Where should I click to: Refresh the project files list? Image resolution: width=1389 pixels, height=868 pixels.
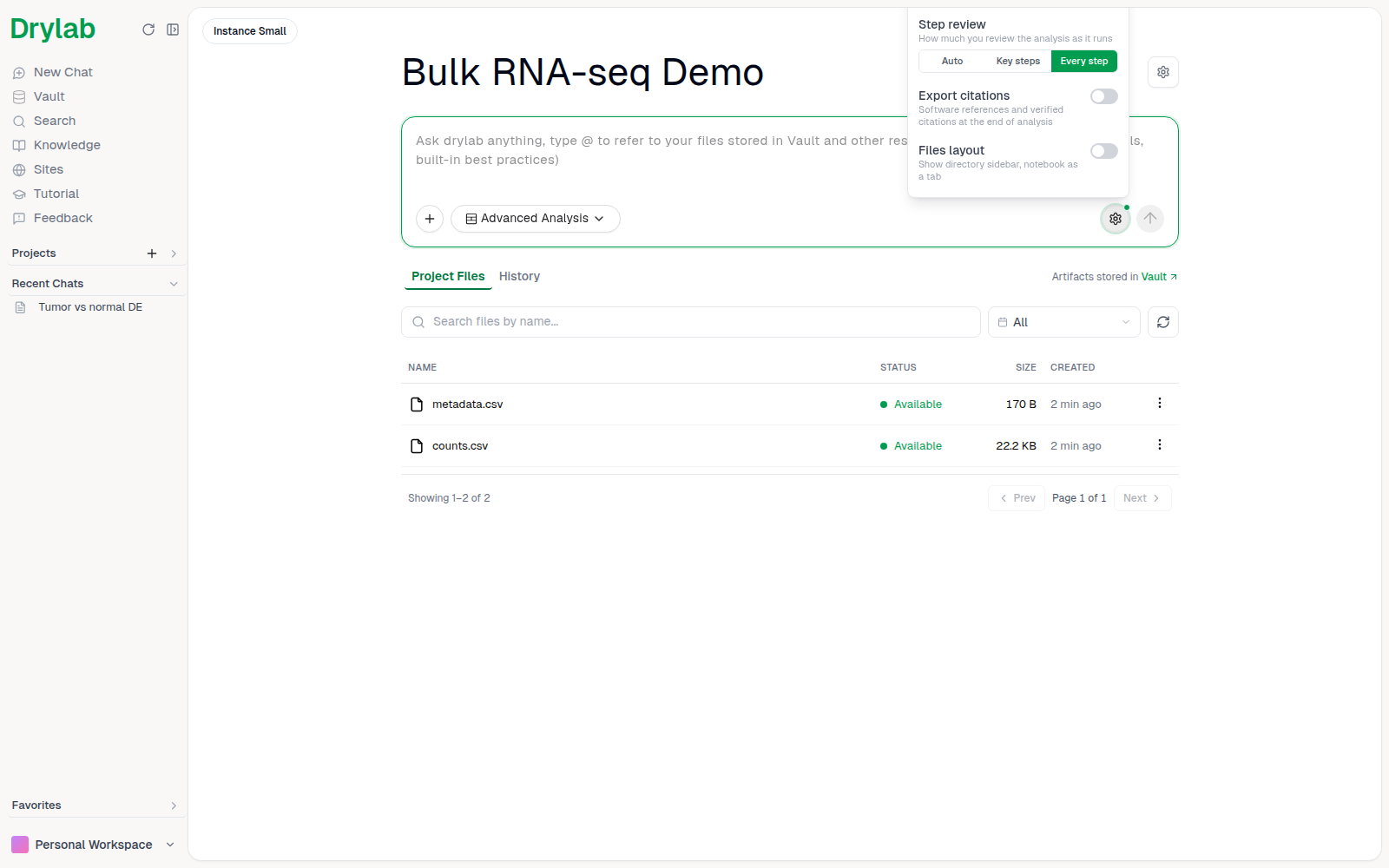[1163, 322]
